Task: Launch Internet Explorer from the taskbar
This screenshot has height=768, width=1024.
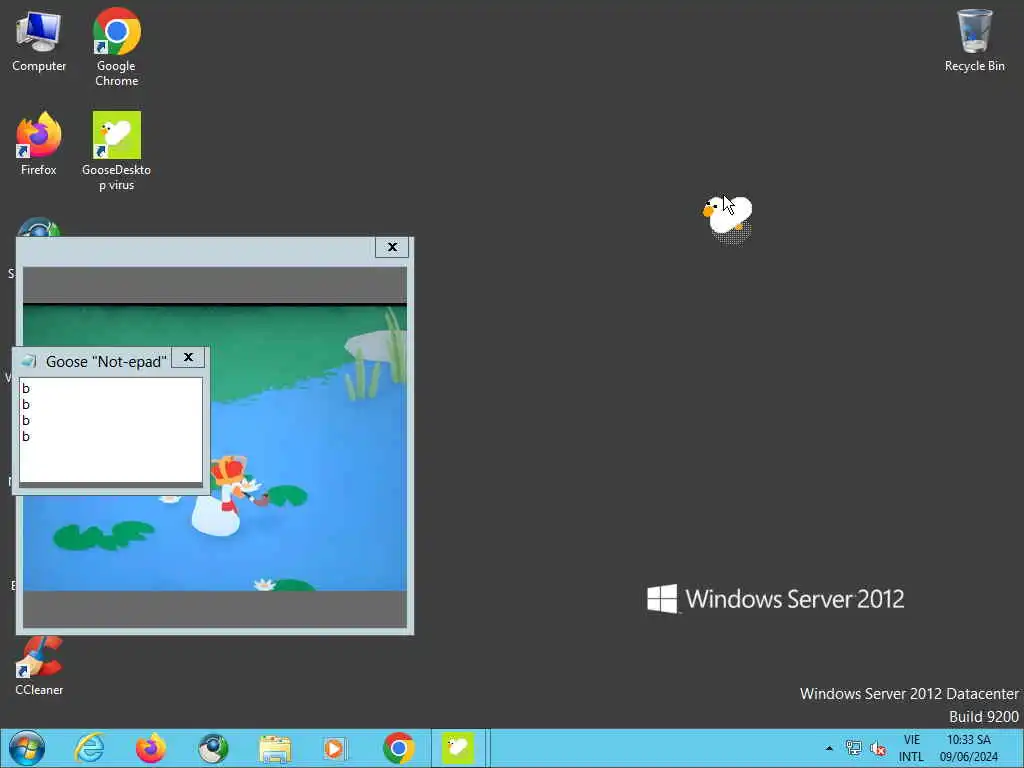Action: [89, 748]
